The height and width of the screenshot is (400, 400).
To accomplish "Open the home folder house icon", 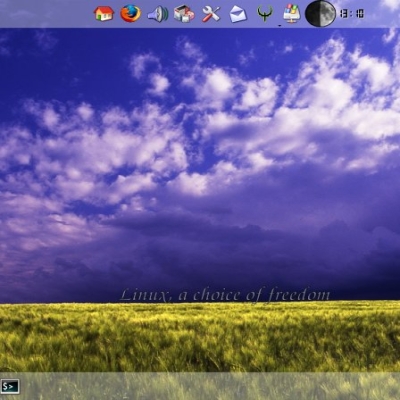I will (x=104, y=14).
